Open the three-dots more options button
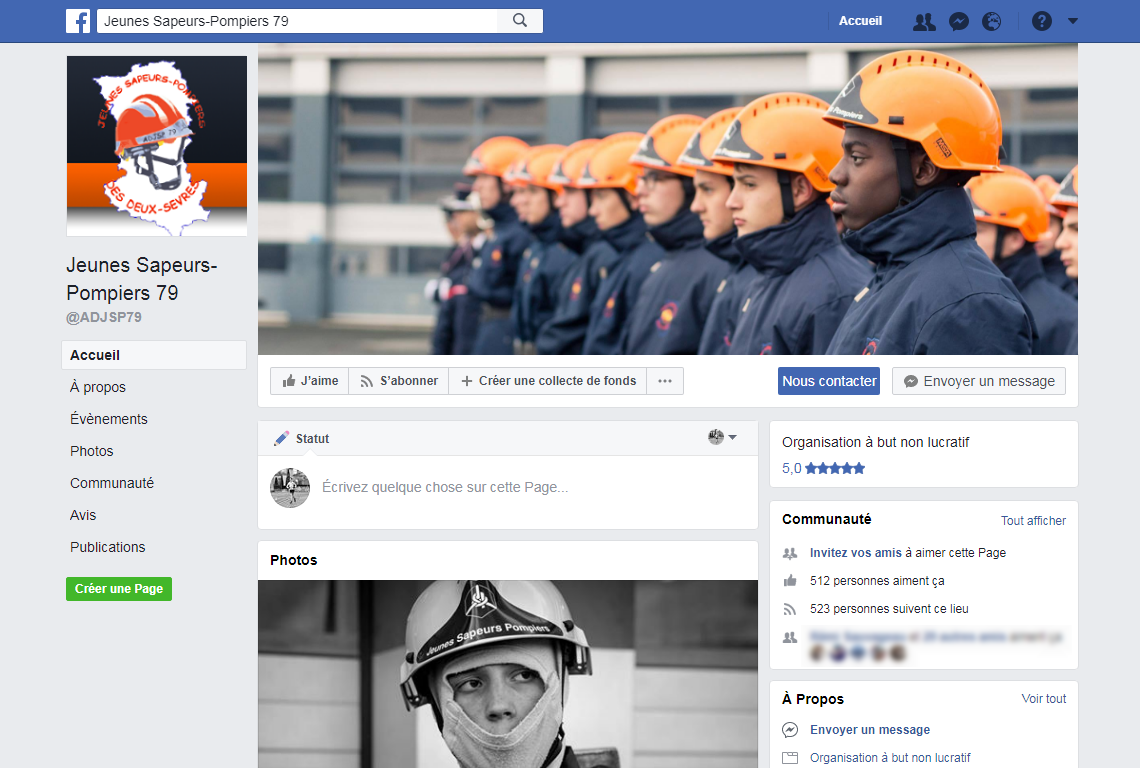This screenshot has height=768, width=1140. coord(665,381)
